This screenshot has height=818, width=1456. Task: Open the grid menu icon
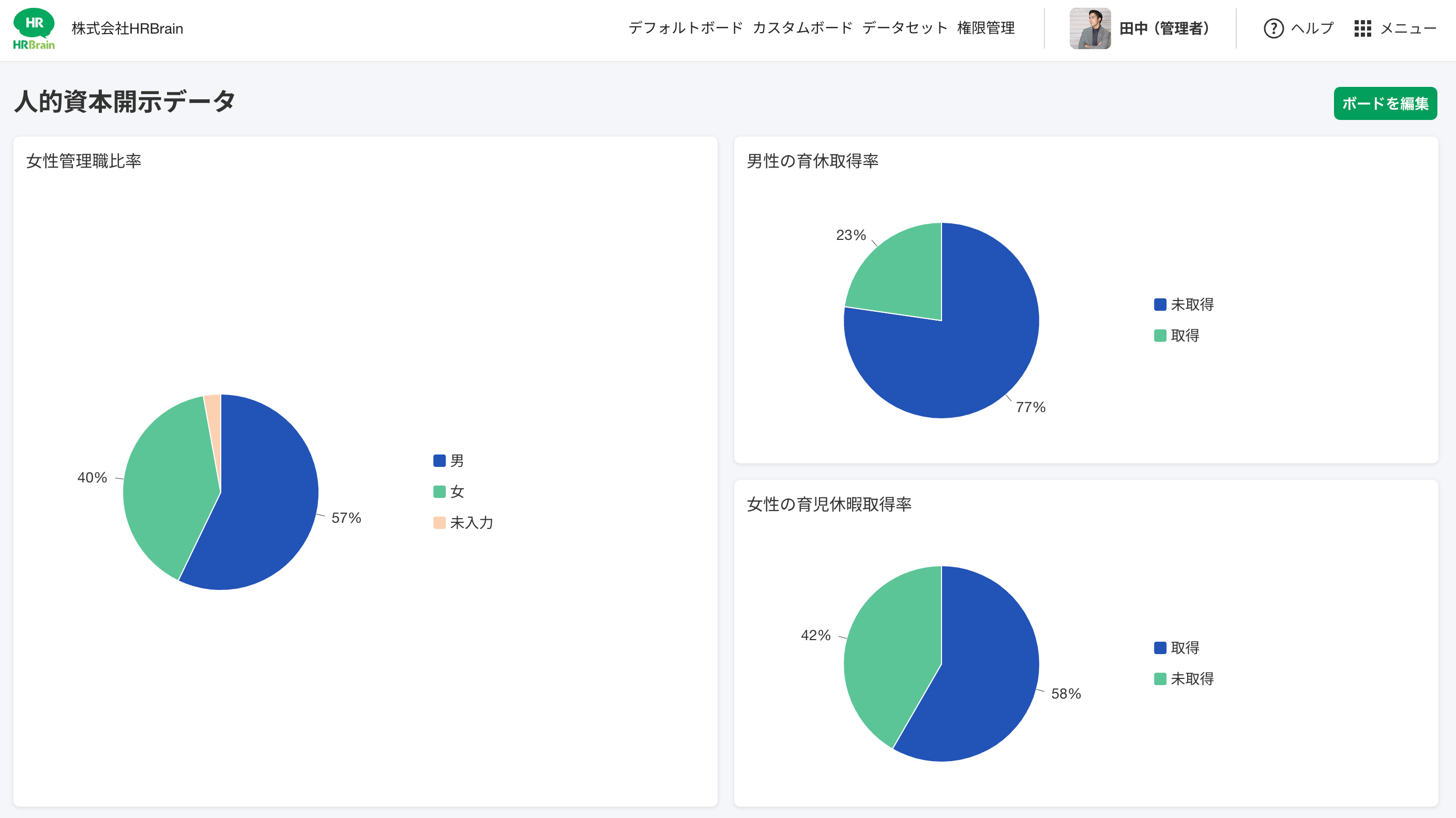(1362, 28)
